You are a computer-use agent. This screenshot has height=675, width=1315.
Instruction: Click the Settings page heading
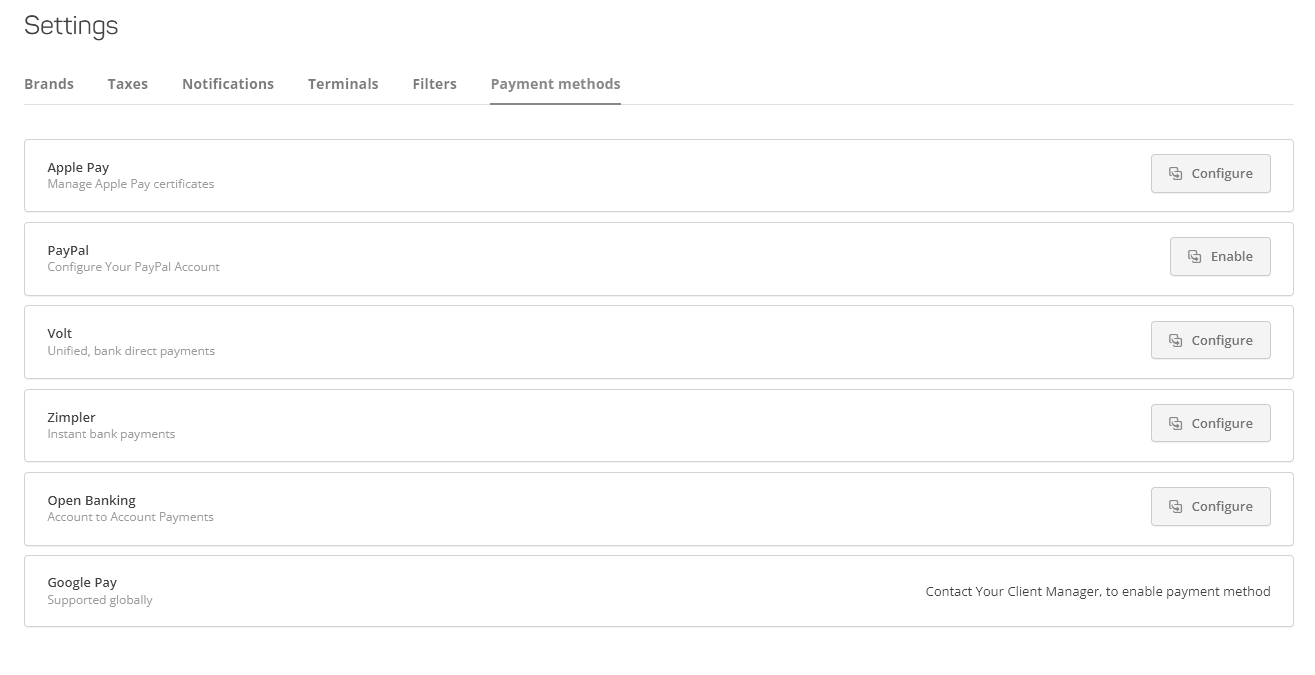(70, 26)
